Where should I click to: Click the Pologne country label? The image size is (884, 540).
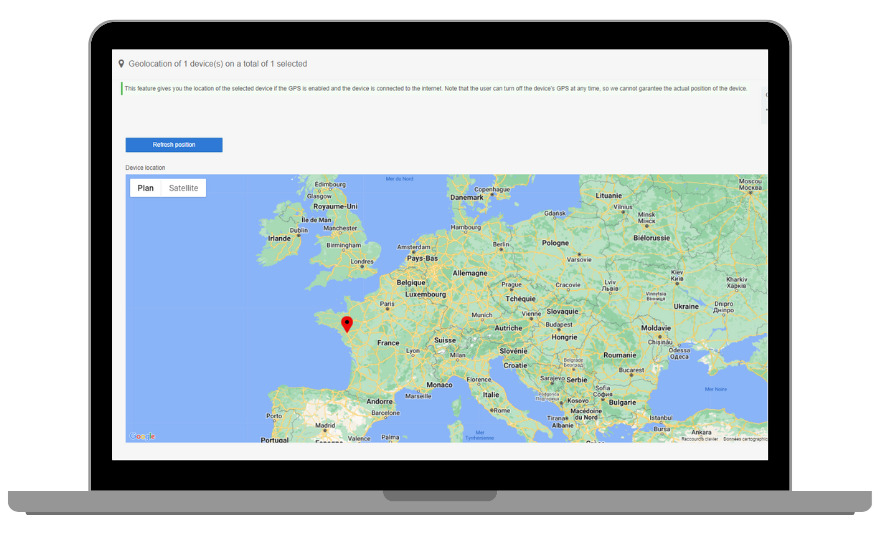555,243
